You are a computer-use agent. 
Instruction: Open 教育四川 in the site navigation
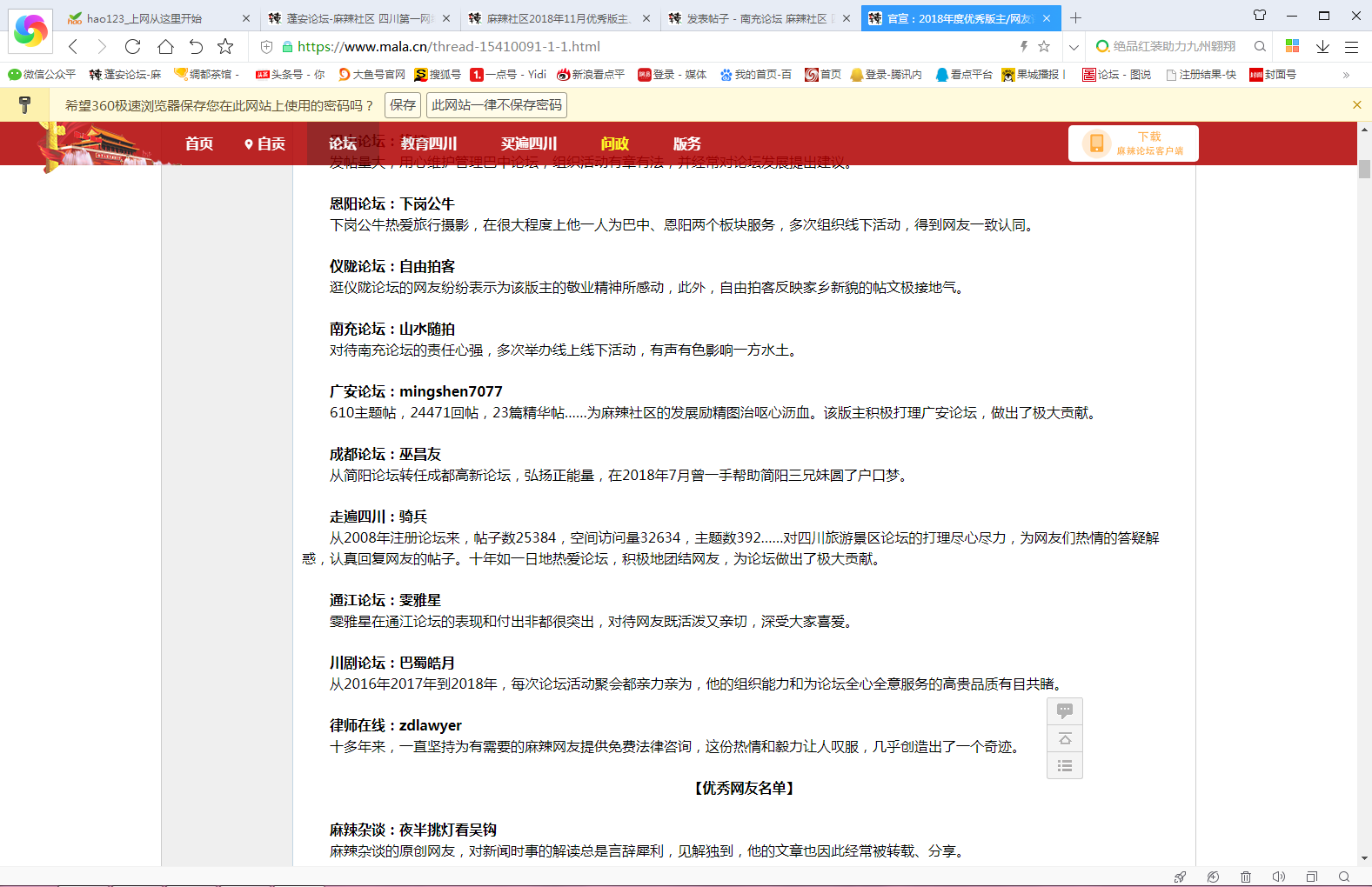[428, 143]
